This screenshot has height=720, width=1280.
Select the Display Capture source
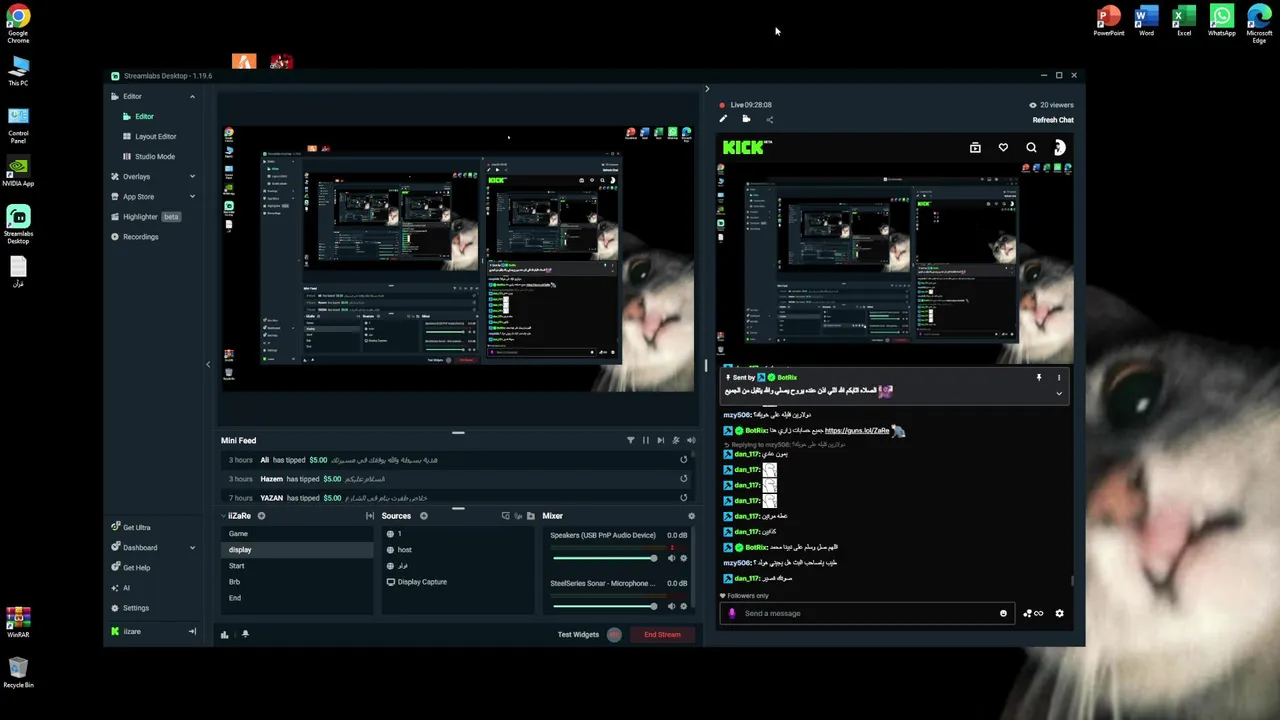coord(458,582)
